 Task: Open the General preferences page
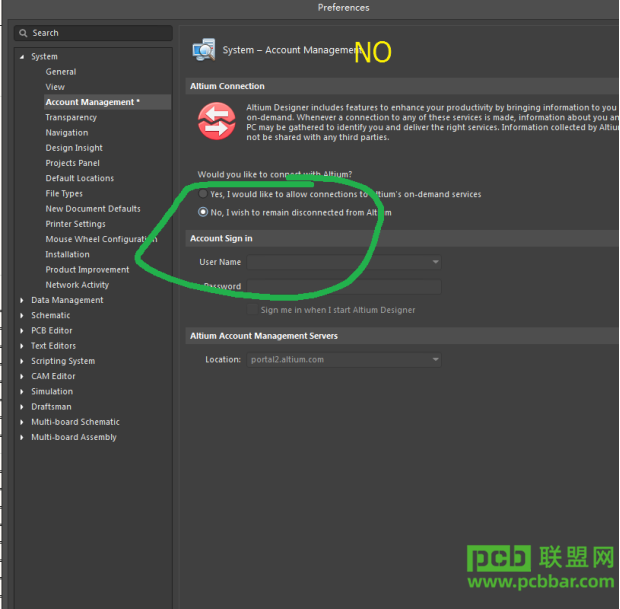pyautogui.click(x=61, y=72)
